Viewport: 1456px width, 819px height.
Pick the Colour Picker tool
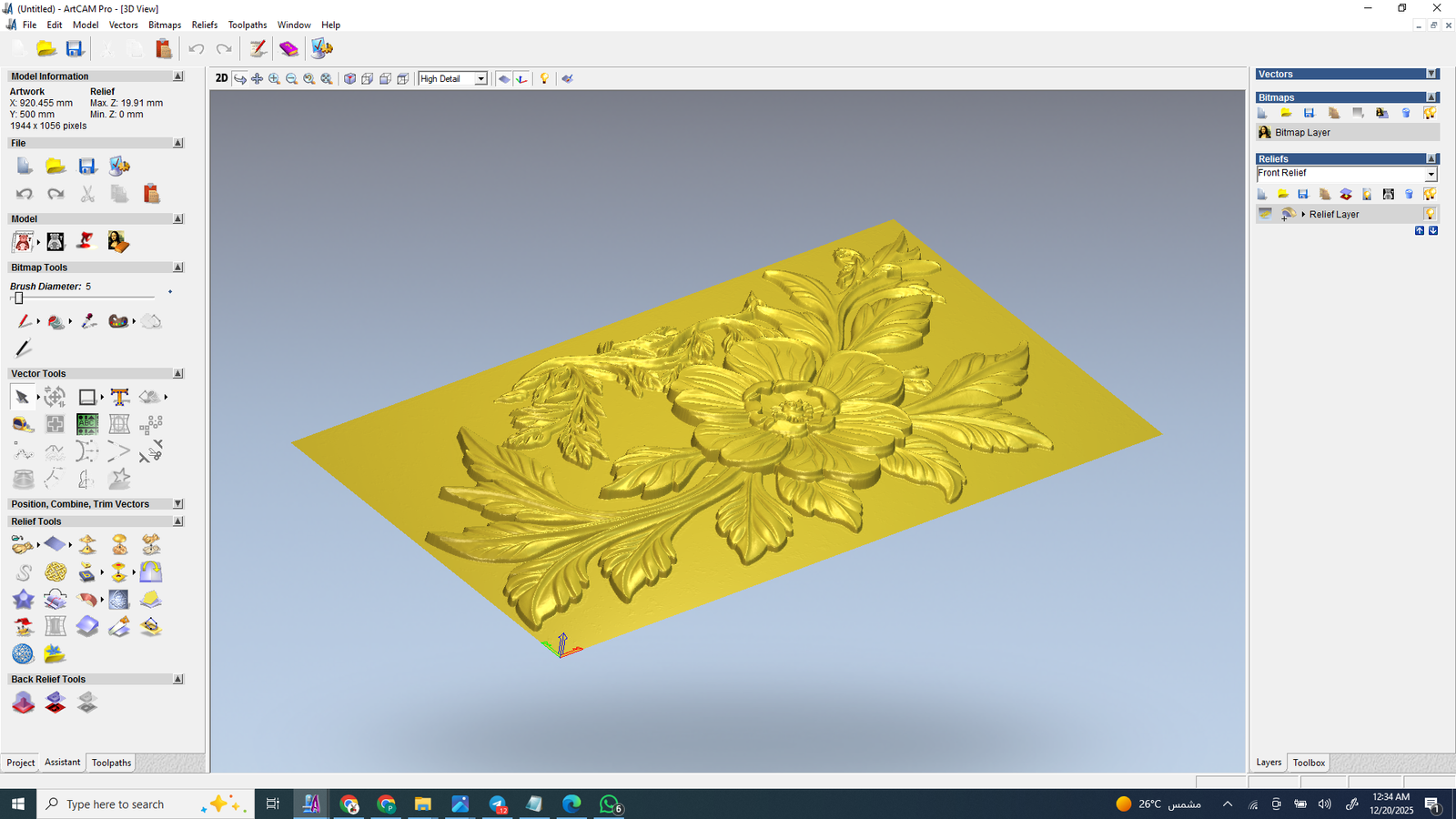[x=88, y=321]
